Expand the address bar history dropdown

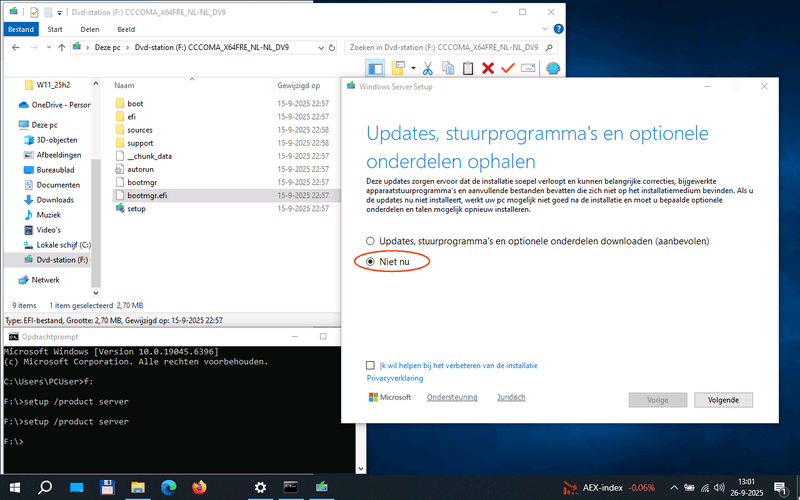pyautogui.click(x=321, y=47)
